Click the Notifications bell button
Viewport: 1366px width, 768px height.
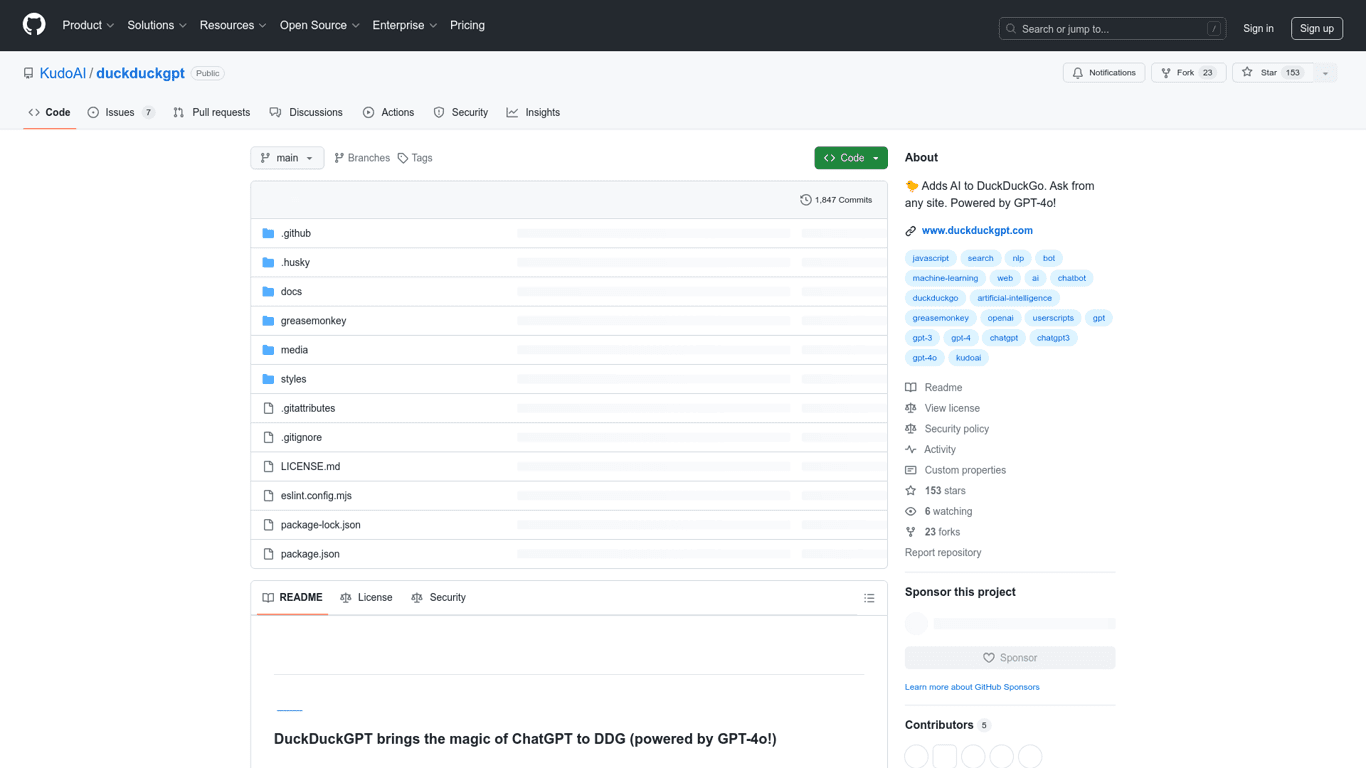[x=1103, y=73]
